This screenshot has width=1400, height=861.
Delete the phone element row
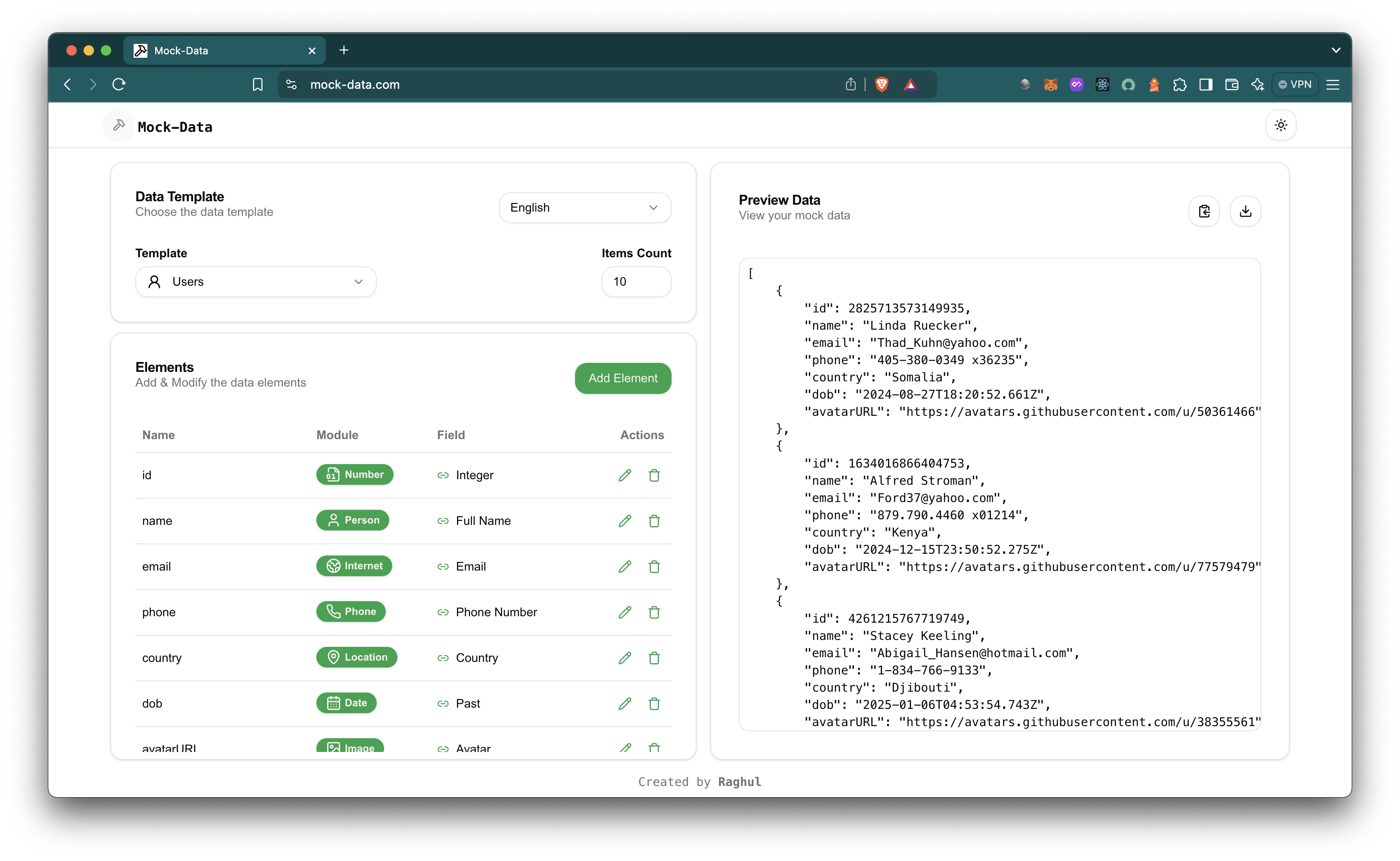tap(654, 612)
